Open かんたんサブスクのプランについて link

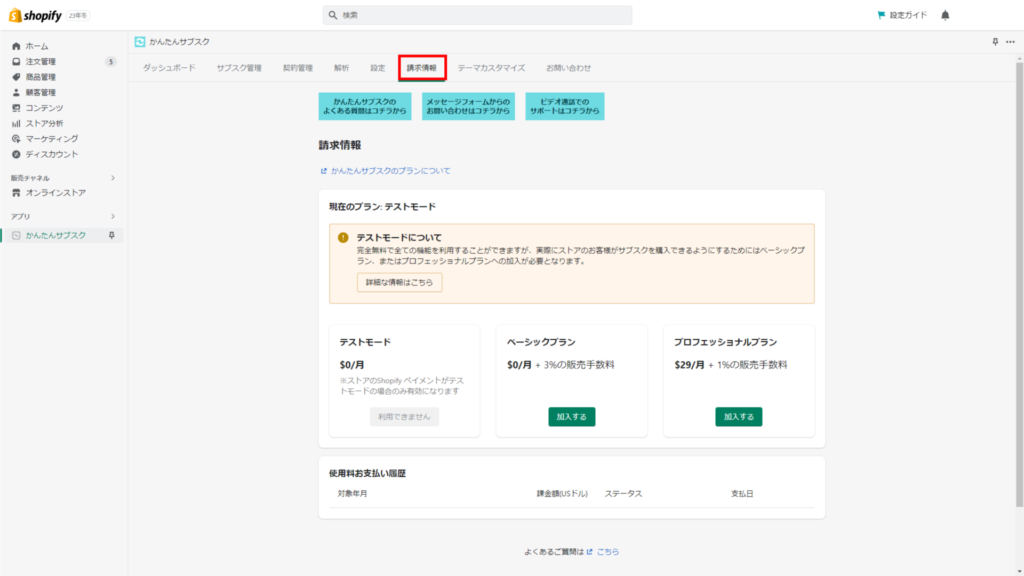coord(391,171)
